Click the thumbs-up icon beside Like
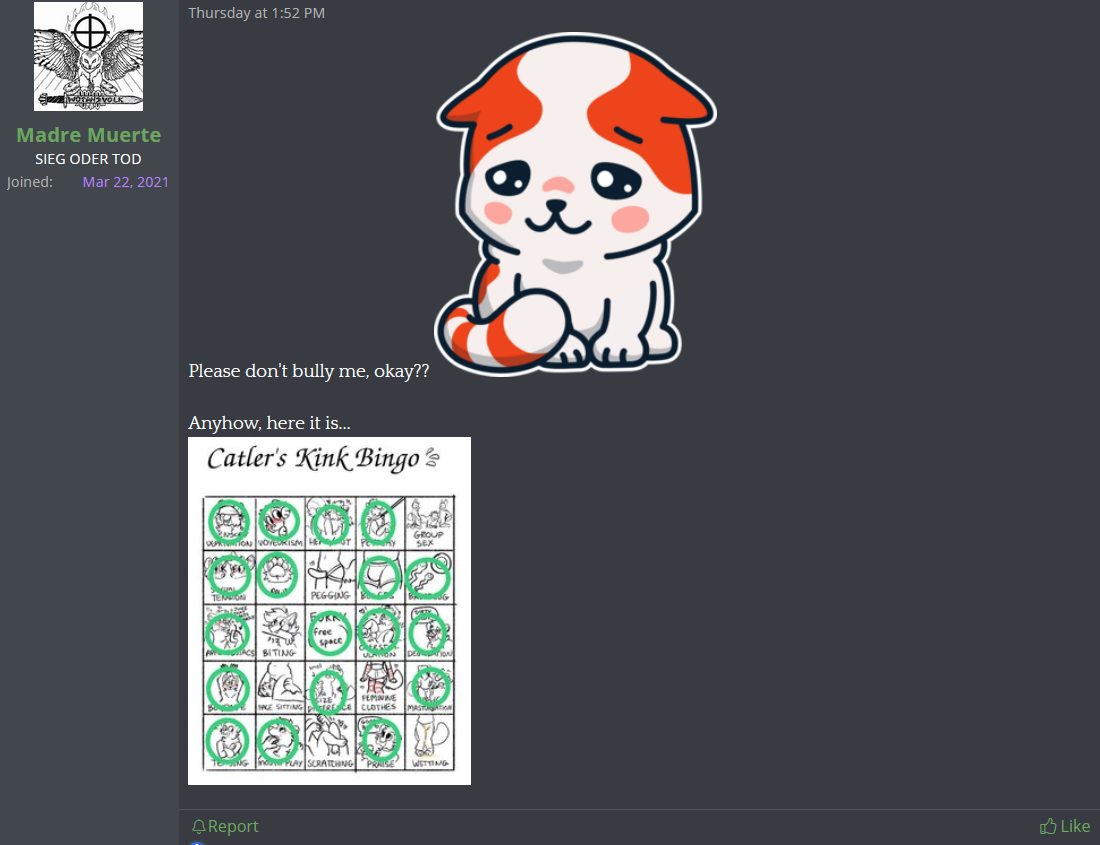Image resolution: width=1100 pixels, height=845 pixels. (1048, 826)
